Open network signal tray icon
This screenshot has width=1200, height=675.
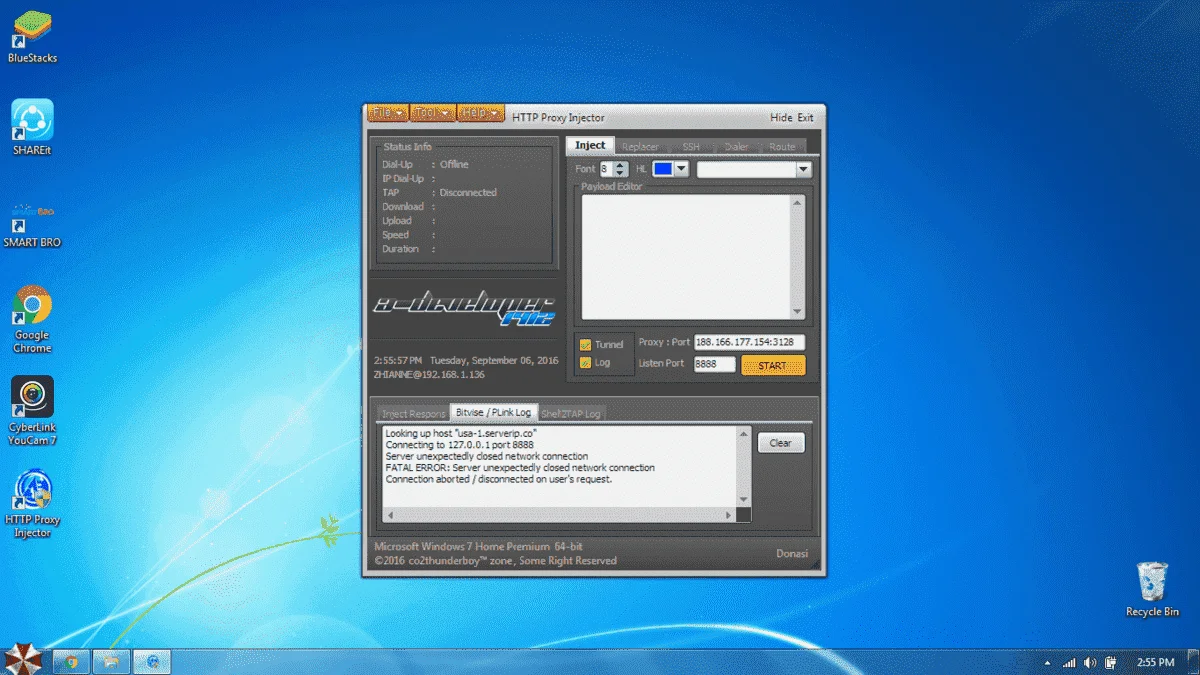[x=1069, y=662]
